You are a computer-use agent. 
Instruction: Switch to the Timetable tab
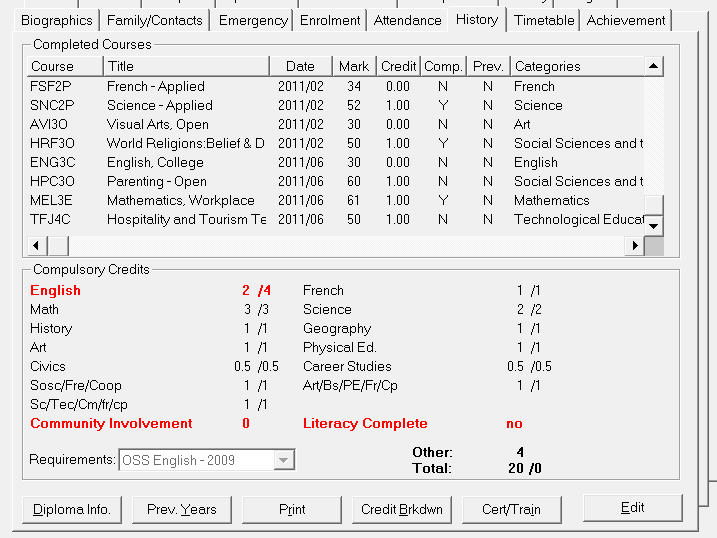pyautogui.click(x=544, y=20)
